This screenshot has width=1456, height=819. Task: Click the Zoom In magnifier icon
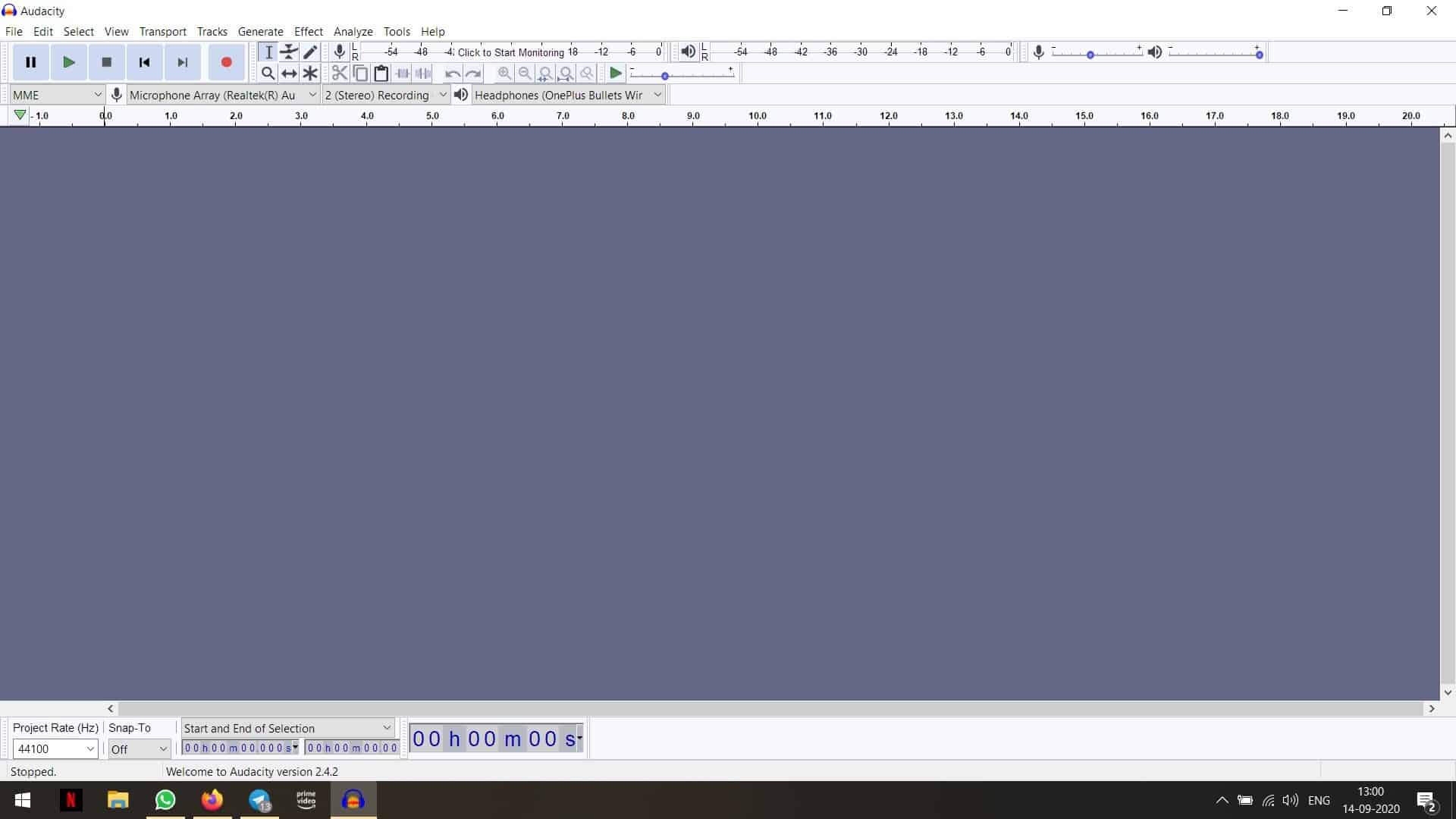(x=504, y=74)
